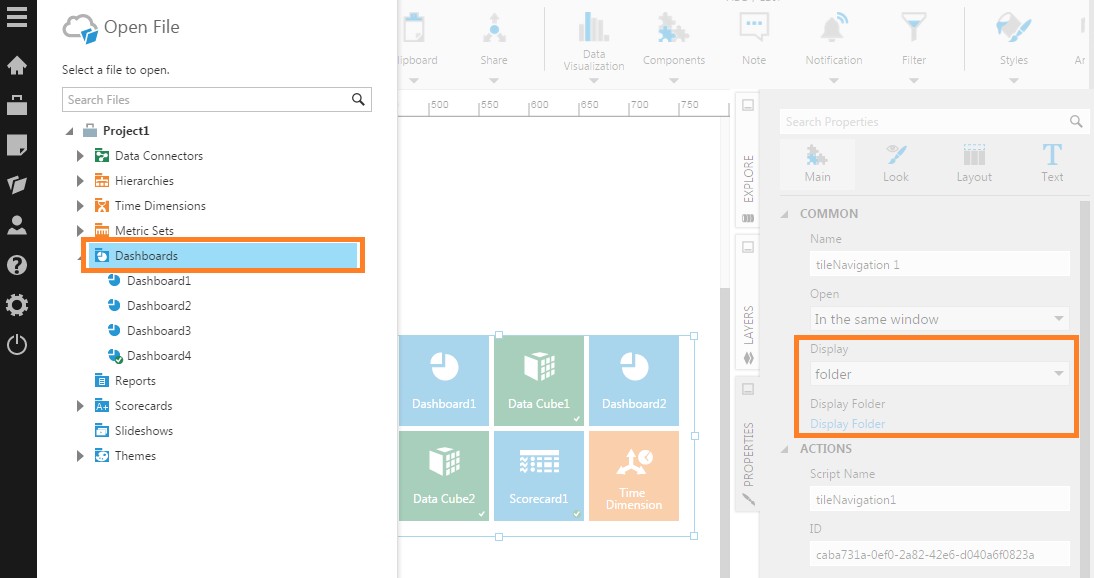Image resolution: width=1094 pixels, height=578 pixels.
Task: Open the Settings gear in the sidebar
Action: tap(17, 304)
